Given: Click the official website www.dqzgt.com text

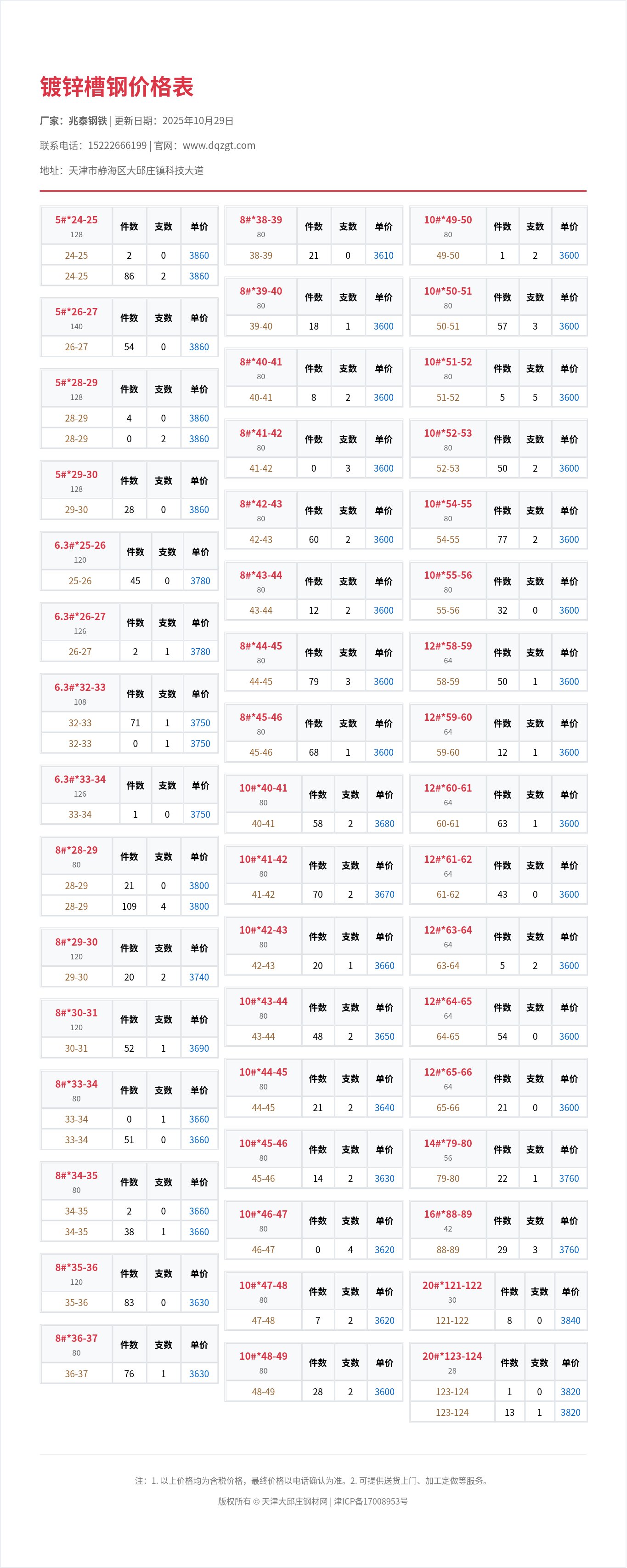Looking at the screenshot, I should point(219,145).
